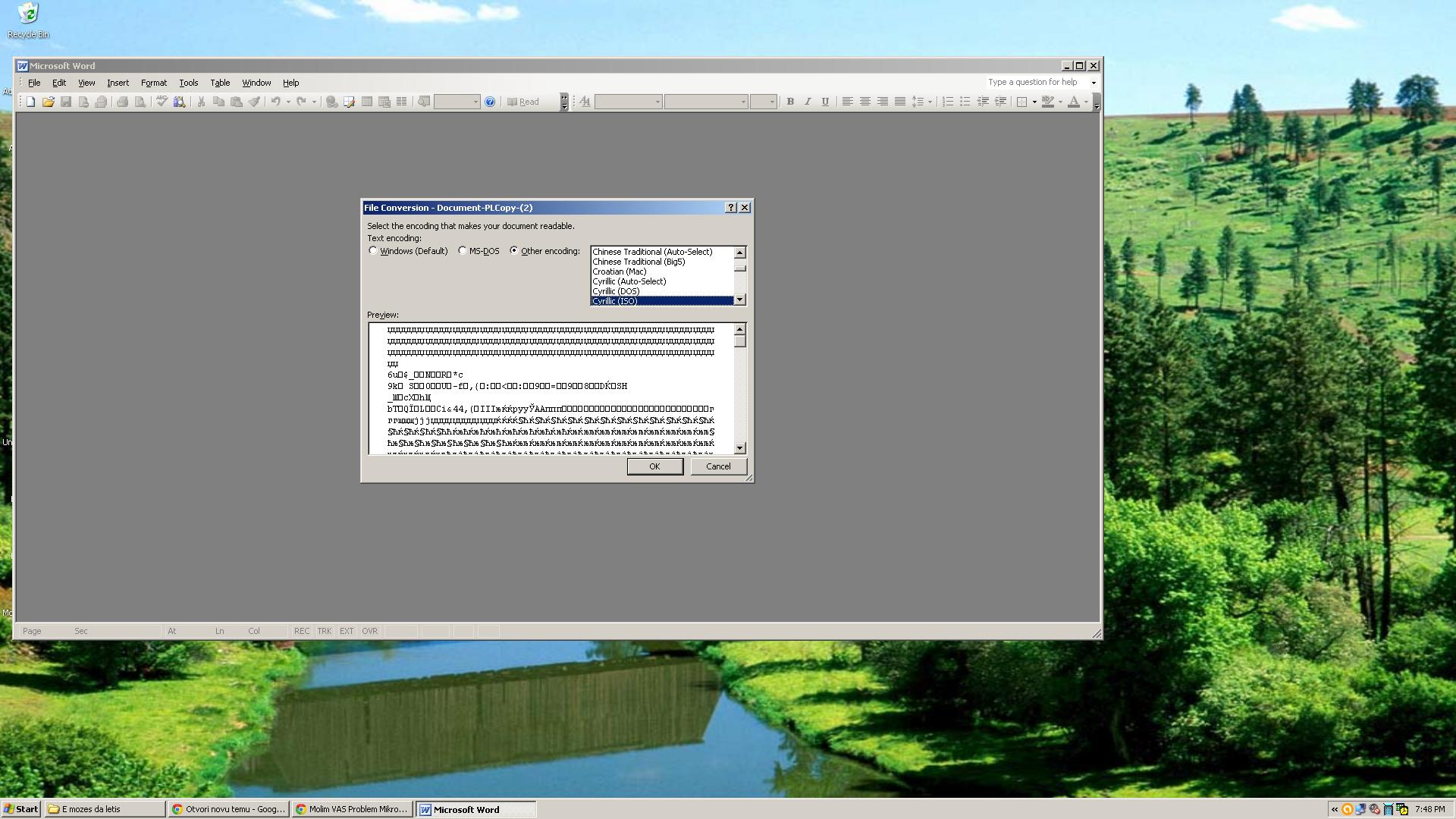Click OK in File Conversion dialog

tap(654, 466)
